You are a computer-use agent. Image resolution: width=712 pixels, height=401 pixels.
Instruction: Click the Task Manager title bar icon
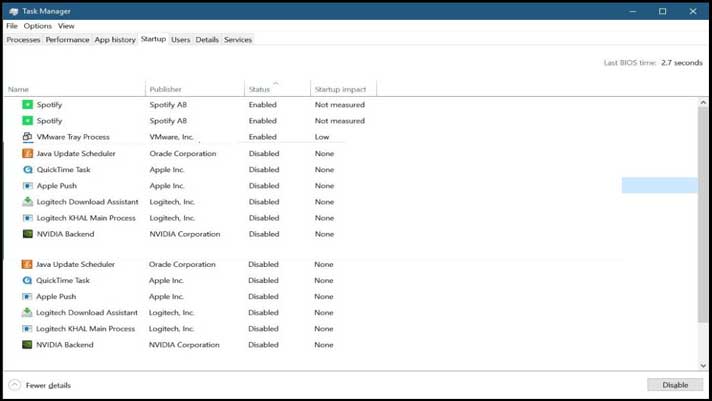pyautogui.click(x=13, y=11)
